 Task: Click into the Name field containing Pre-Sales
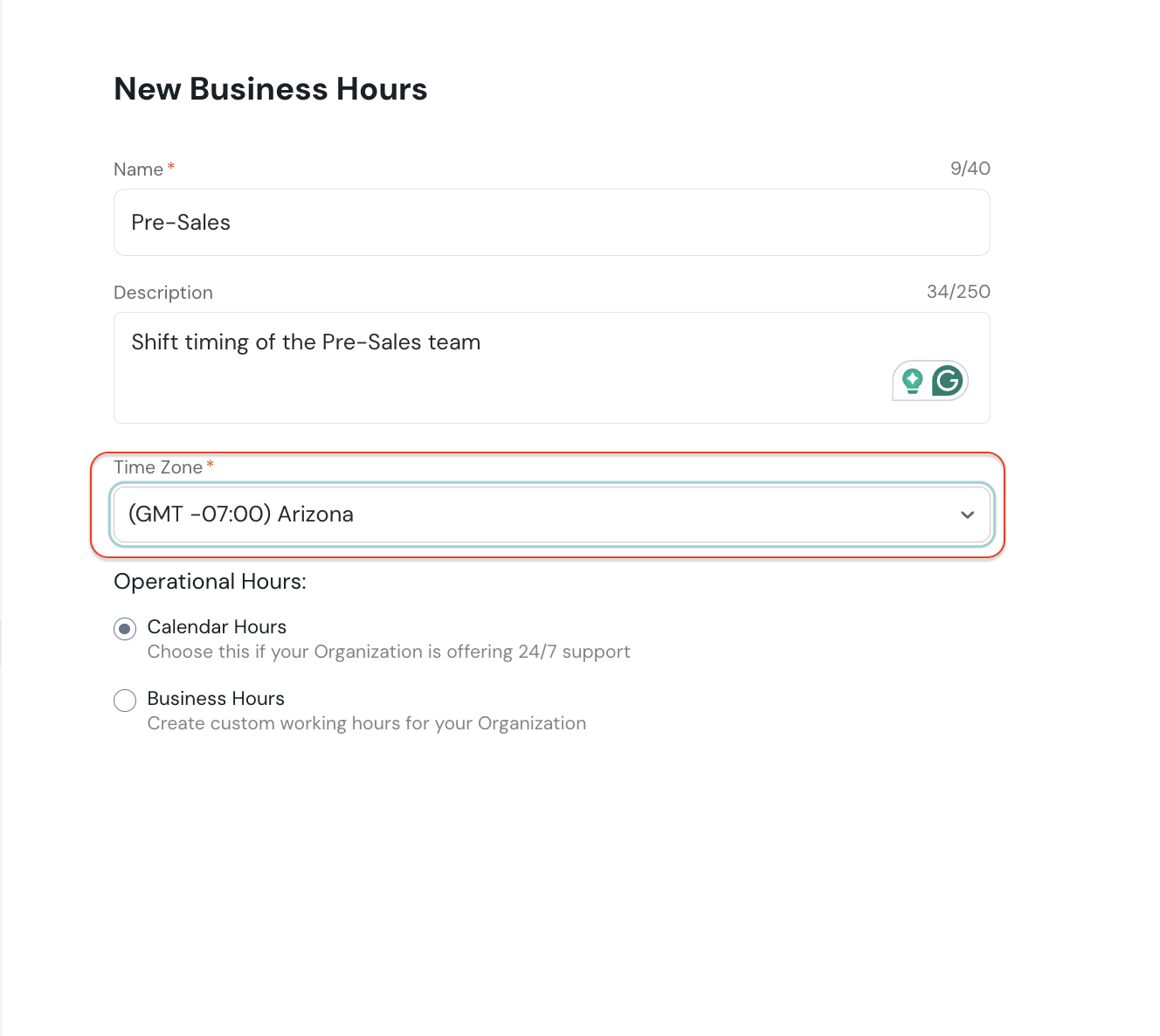[550, 223]
